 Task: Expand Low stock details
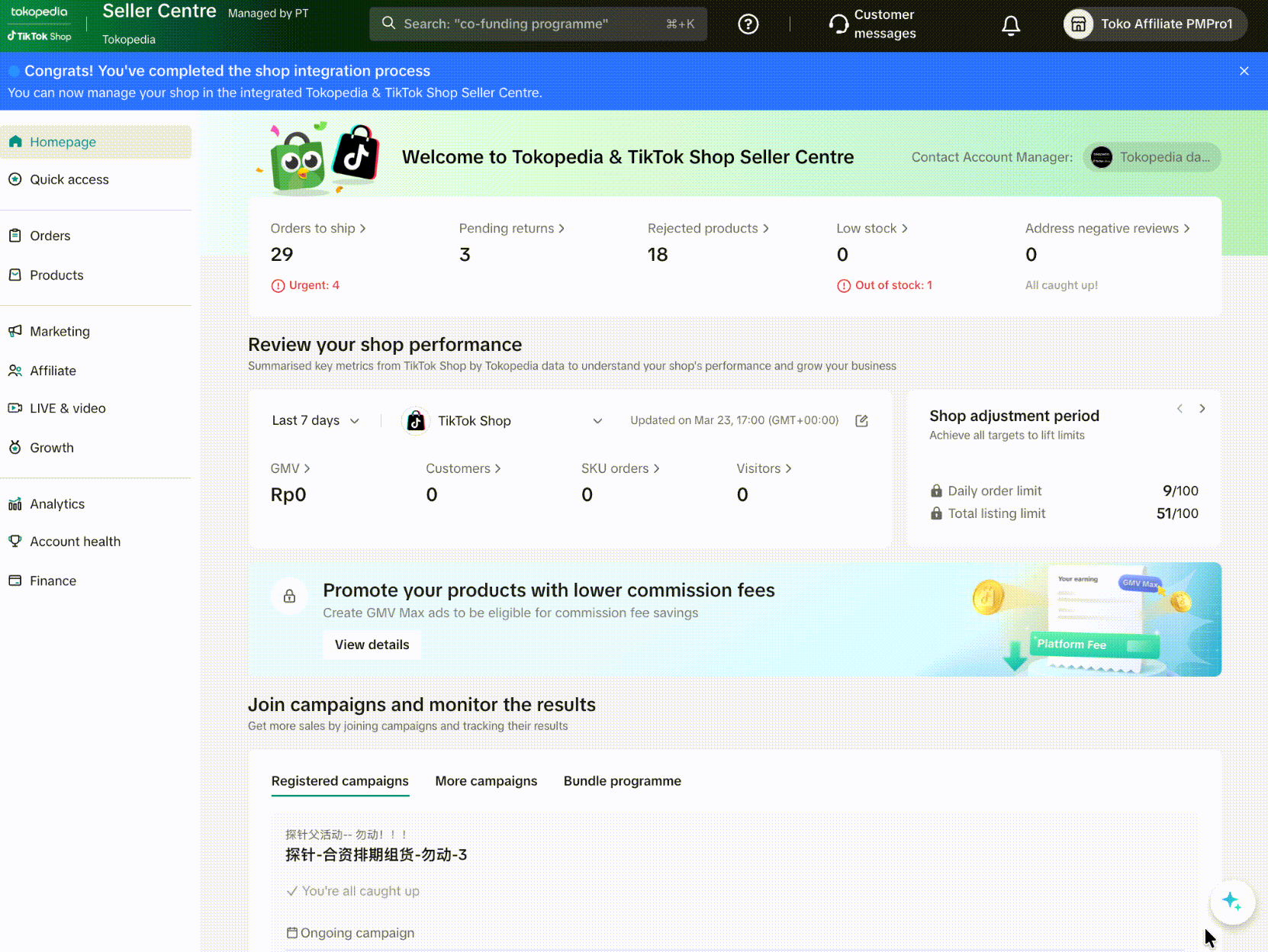[x=872, y=228]
